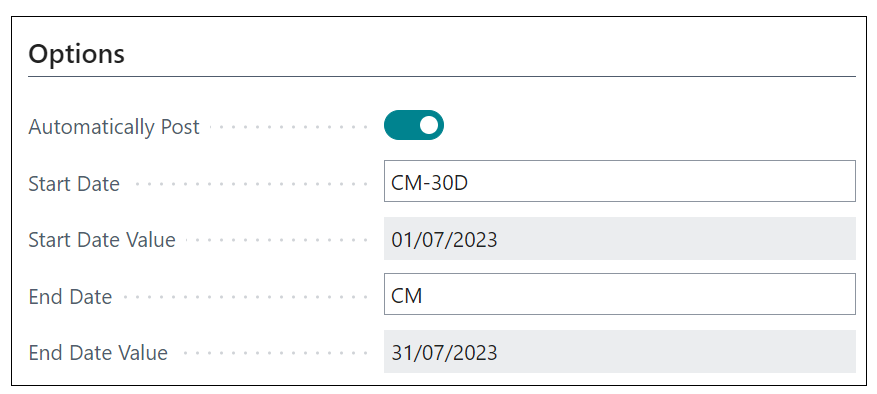
Task: Collapse the Options section heading
Action: coord(77,54)
